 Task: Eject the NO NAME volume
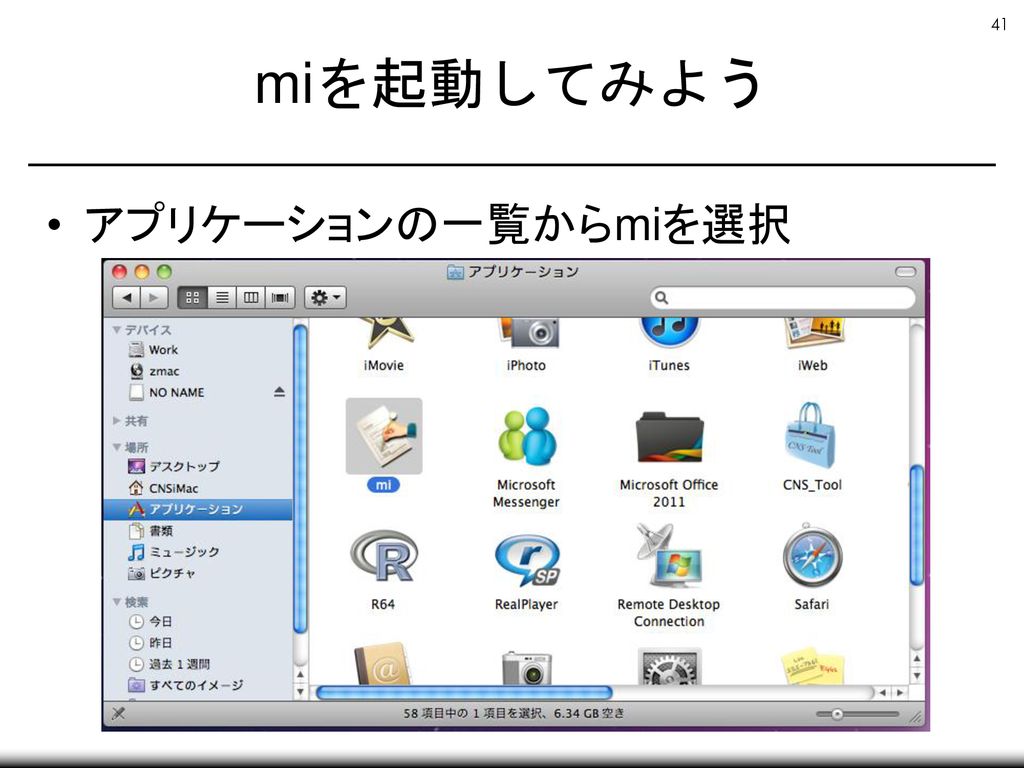(280, 392)
